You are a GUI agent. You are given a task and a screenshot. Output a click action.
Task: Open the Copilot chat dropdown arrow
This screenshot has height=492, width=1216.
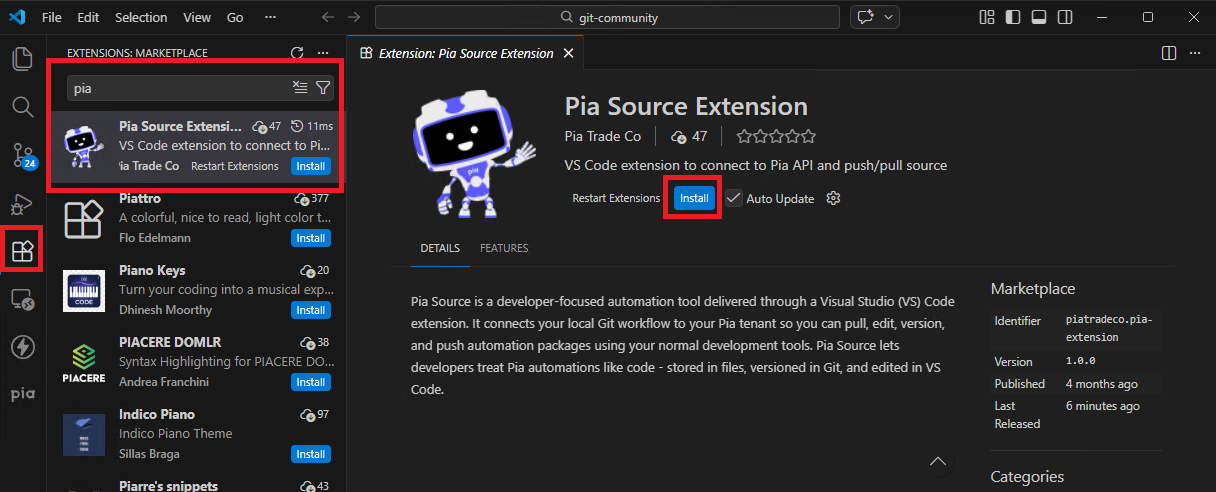coord(888,17)
